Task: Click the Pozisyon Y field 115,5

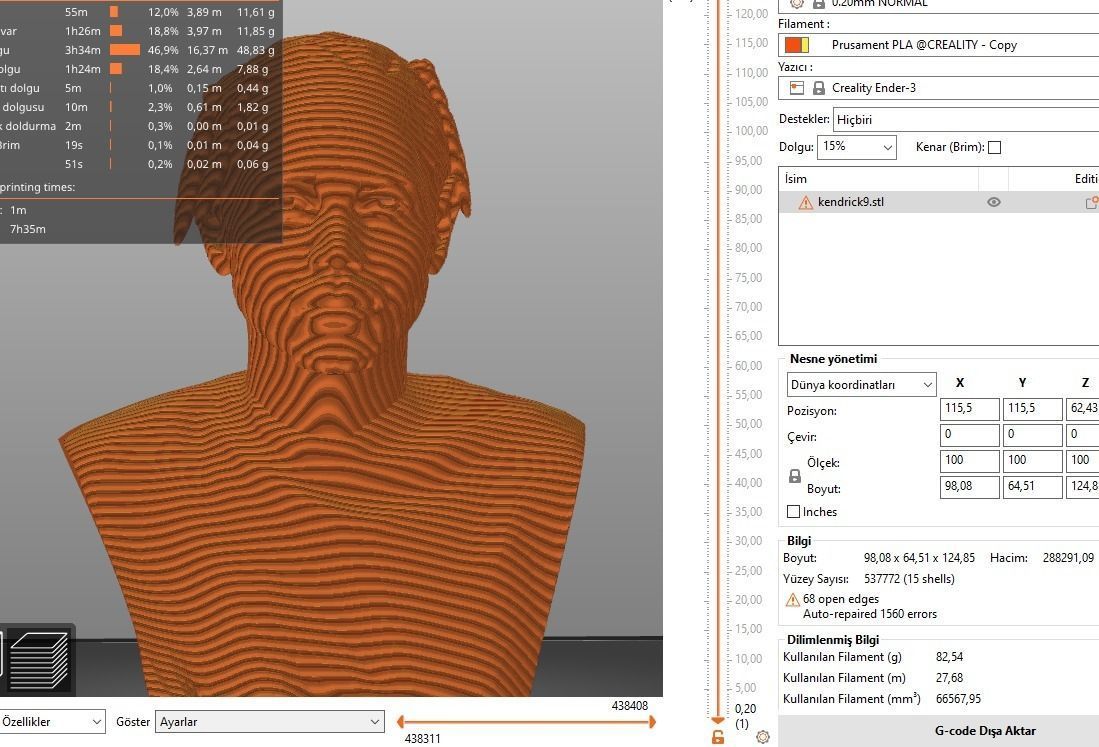Action: tap(1032, 409)
